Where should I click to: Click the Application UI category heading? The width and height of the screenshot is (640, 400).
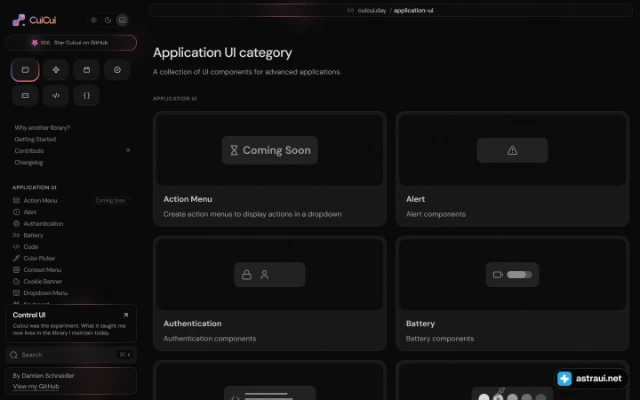pos(222,53)
